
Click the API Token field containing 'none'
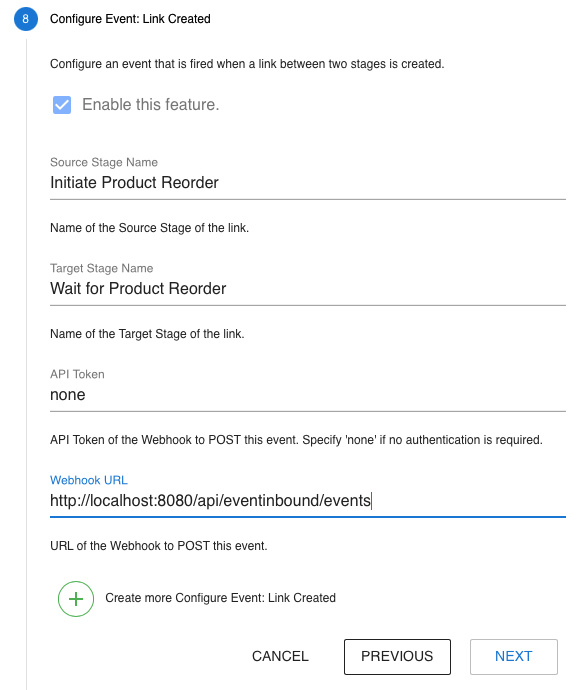tap(308, 395)
